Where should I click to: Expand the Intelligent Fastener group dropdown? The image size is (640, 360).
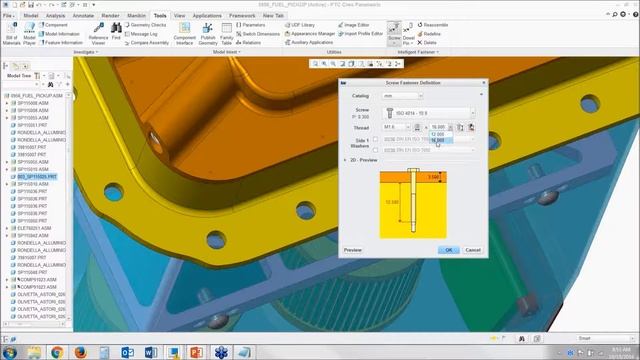(x=418, y=52)
